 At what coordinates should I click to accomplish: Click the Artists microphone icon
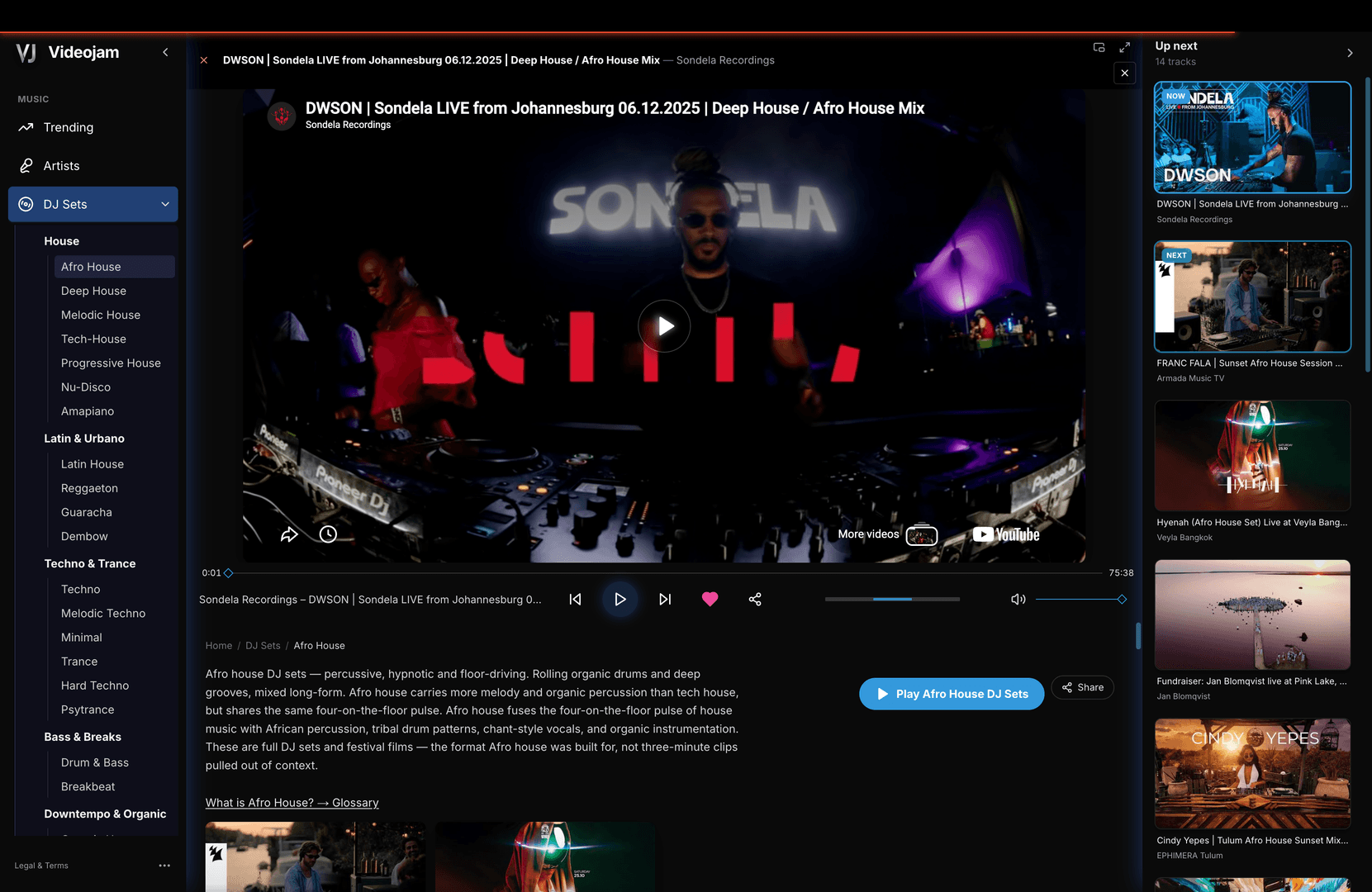click(26, 166)
